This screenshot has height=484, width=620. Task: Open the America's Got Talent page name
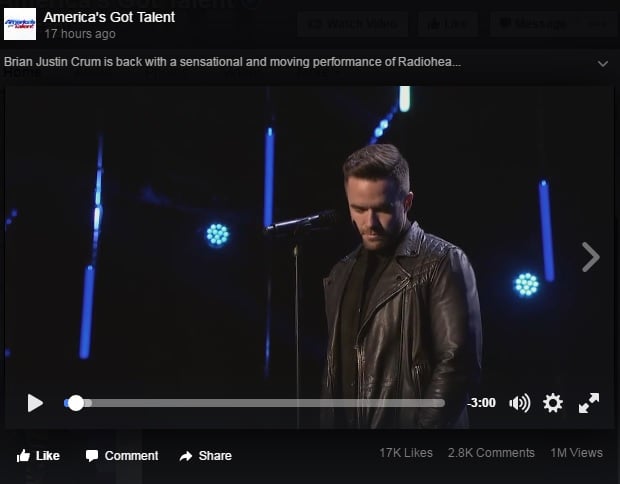tap(109, 17)
